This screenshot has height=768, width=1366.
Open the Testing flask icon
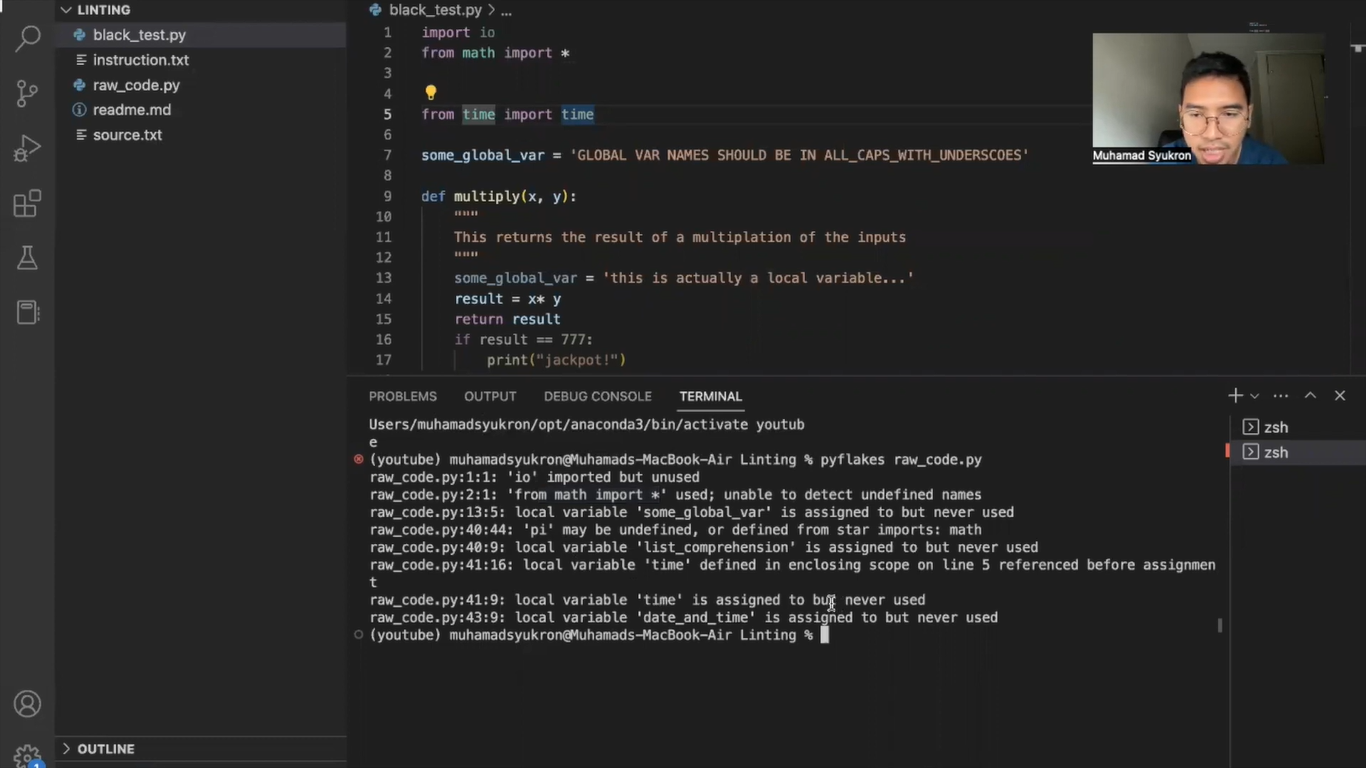click(x=27, y=258)
